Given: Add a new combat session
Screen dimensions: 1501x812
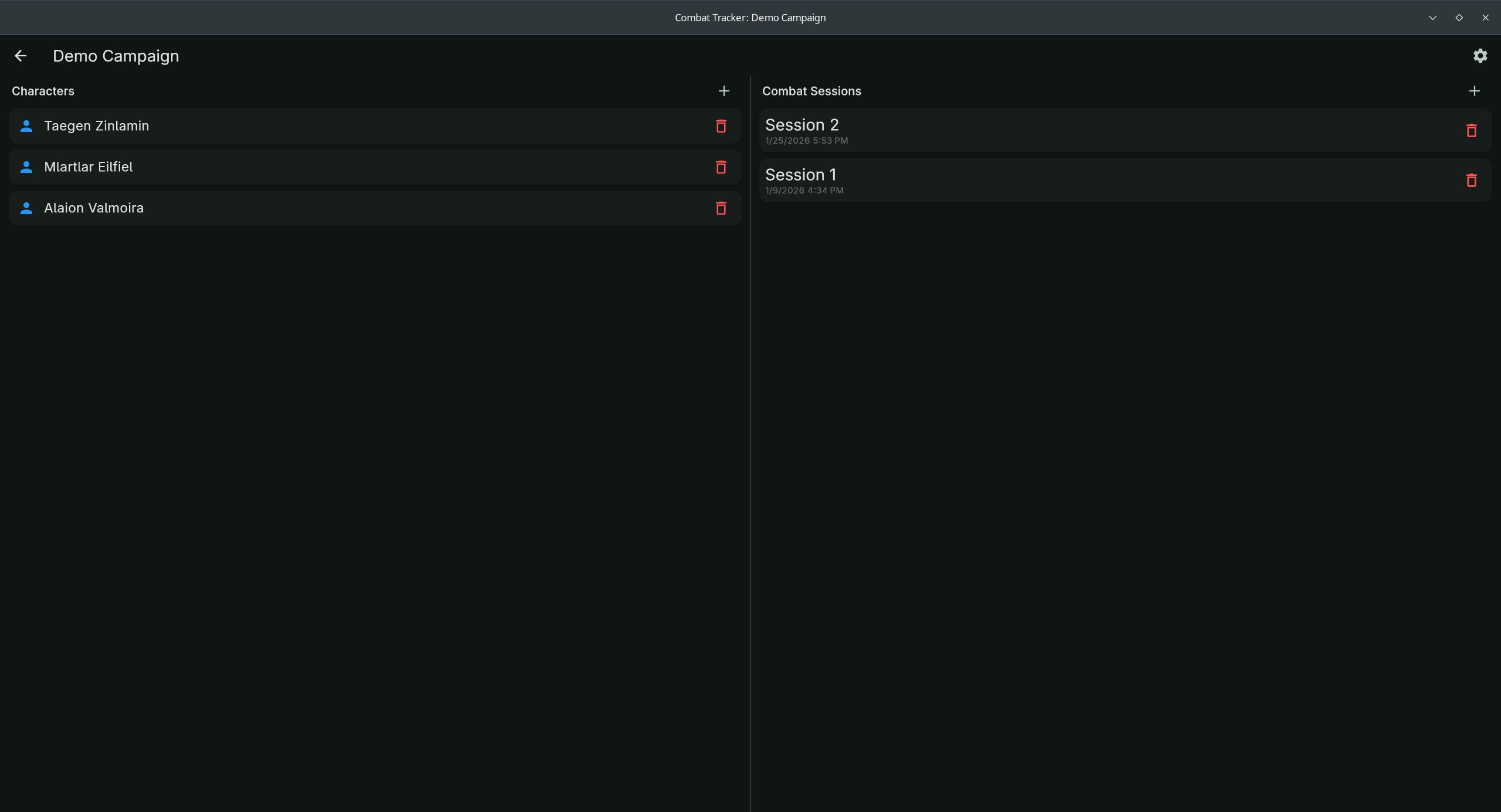Looking at the screenshot, I should [x=1474, y=91].
